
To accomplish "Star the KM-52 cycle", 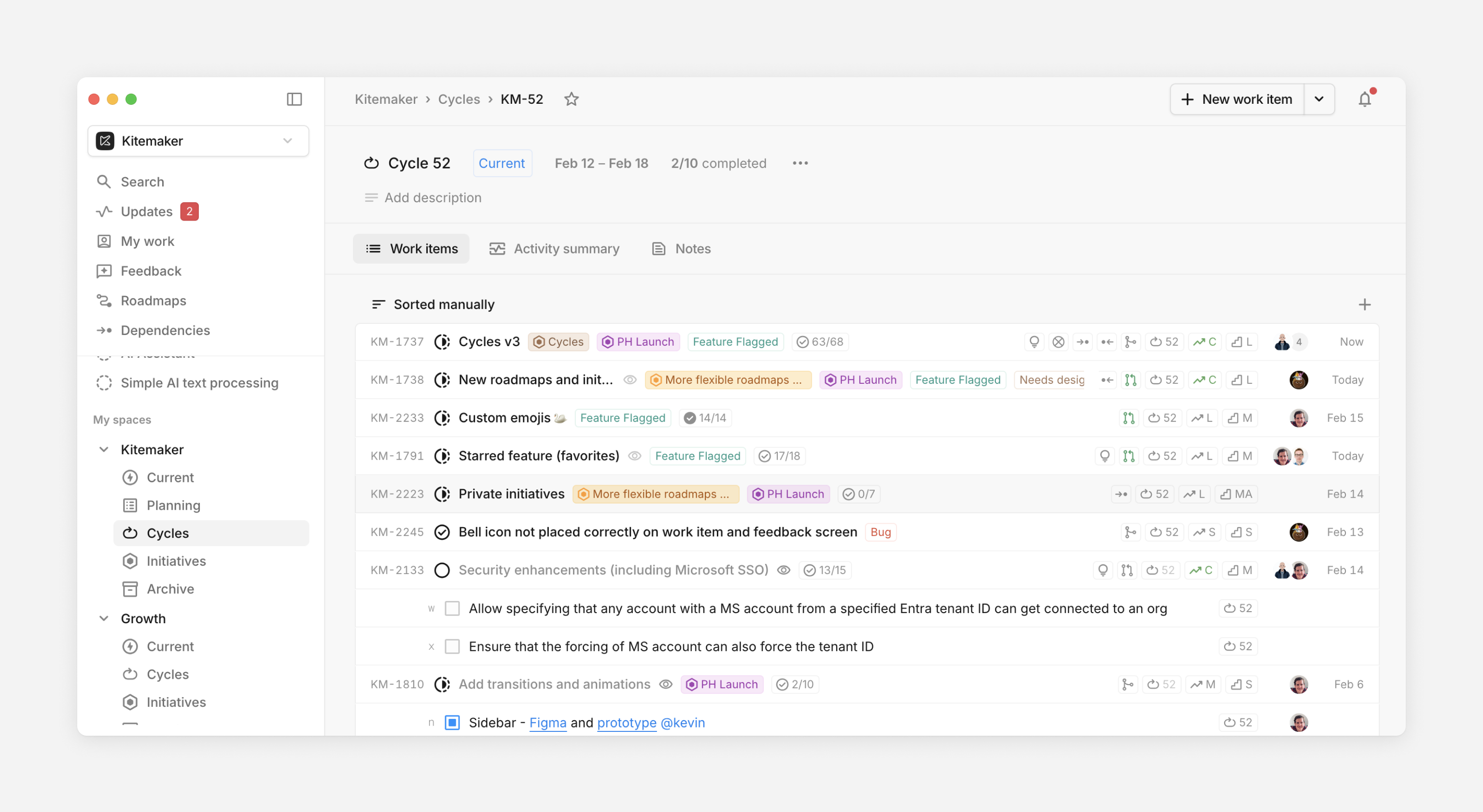I will click(571, 99).
